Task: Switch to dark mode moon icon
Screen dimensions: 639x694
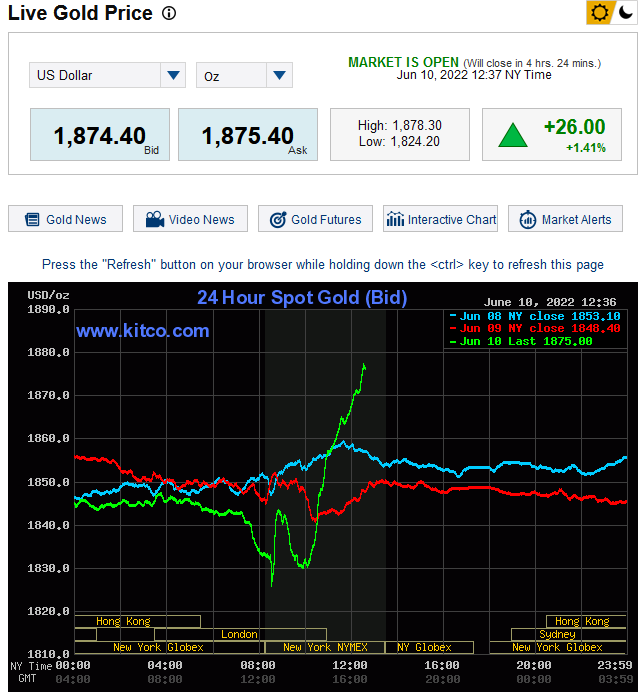Action: click(625, 12)
